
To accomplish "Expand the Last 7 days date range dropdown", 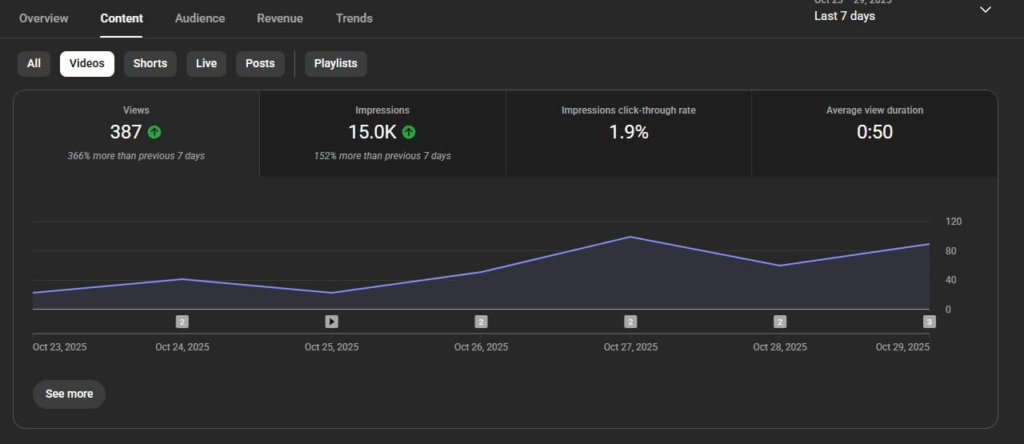I will tap(985, 10).
